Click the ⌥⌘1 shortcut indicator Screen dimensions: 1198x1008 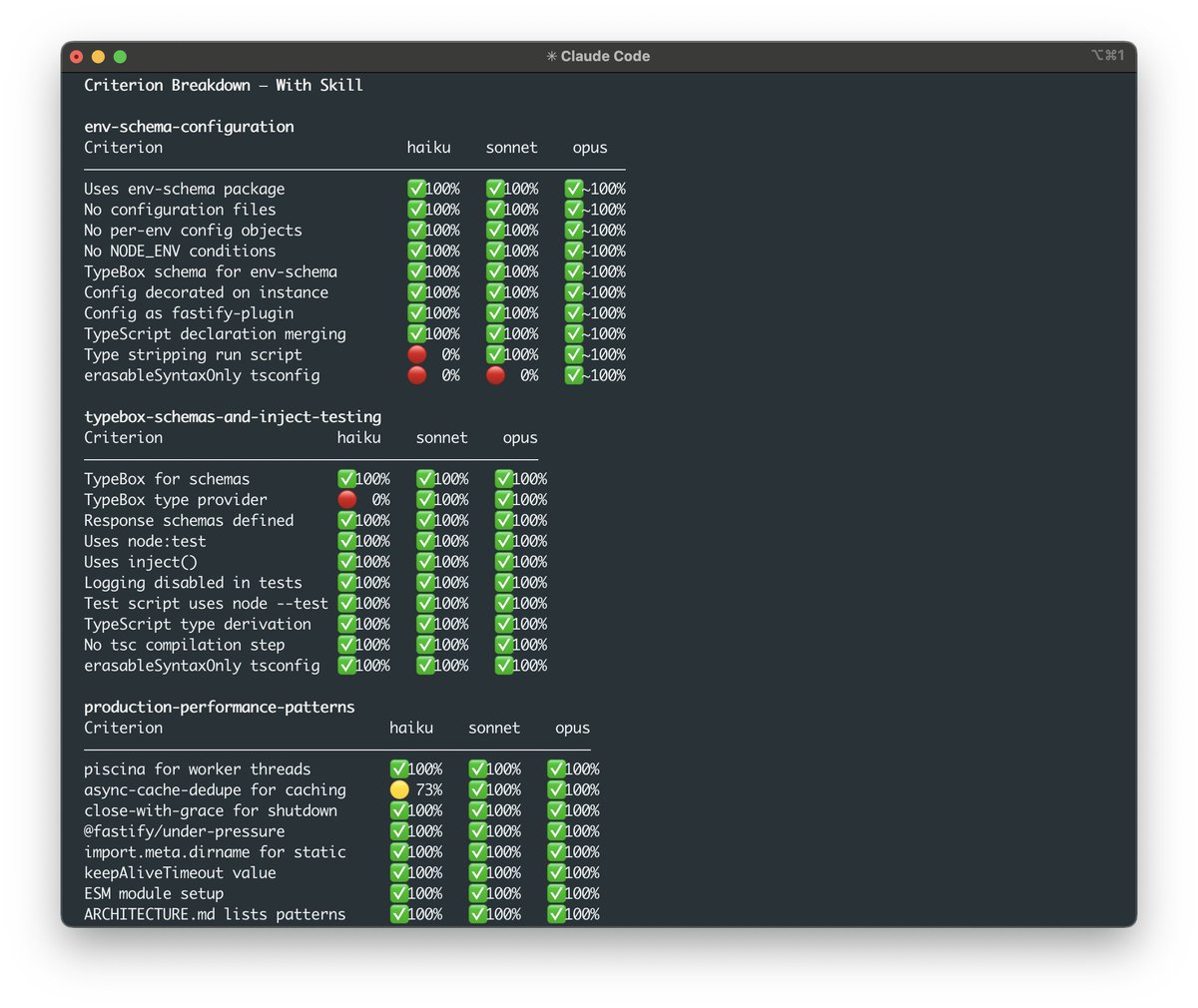click(1107, 56)
